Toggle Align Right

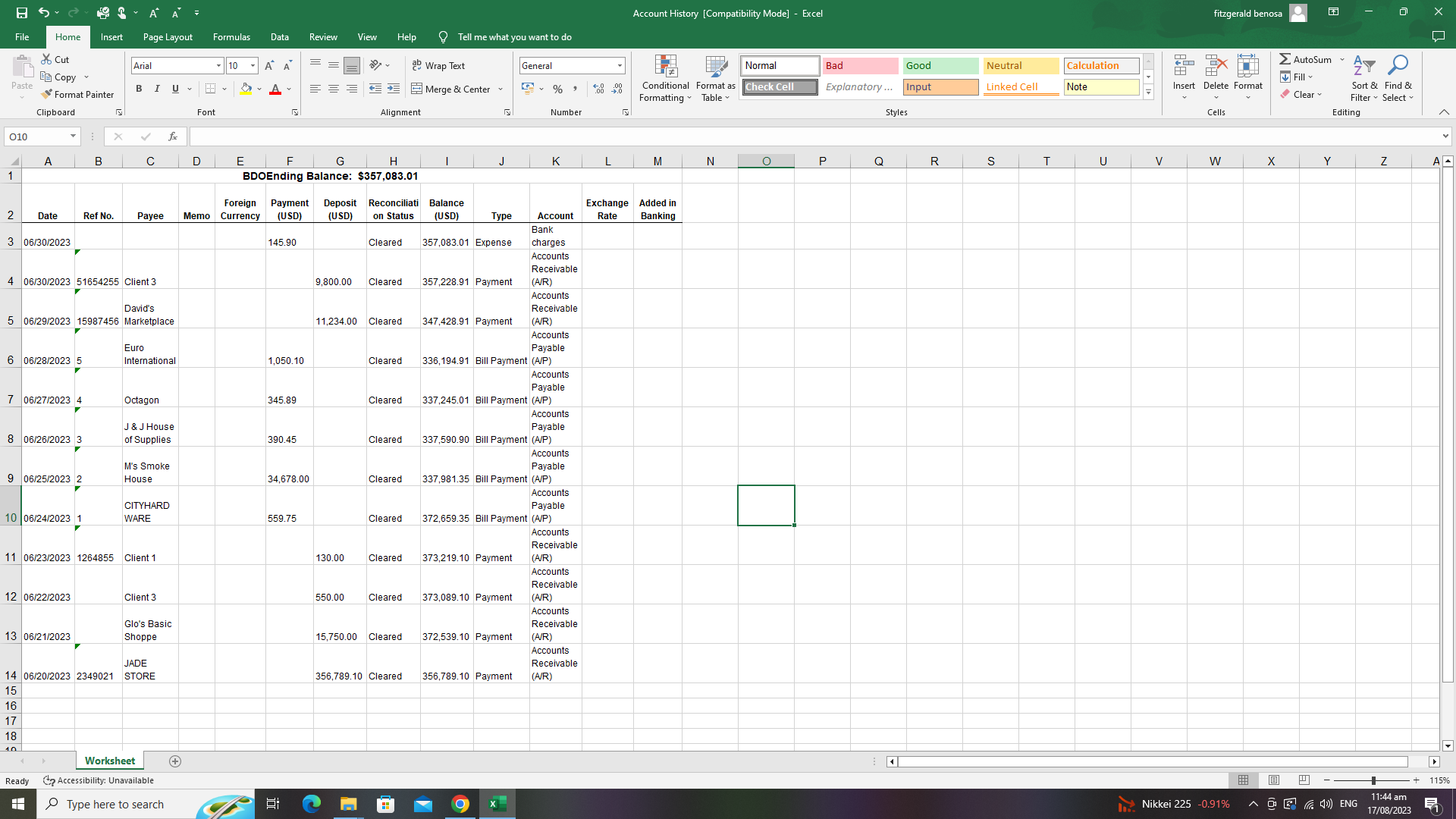pyautogui.click(x=352, y=89)
